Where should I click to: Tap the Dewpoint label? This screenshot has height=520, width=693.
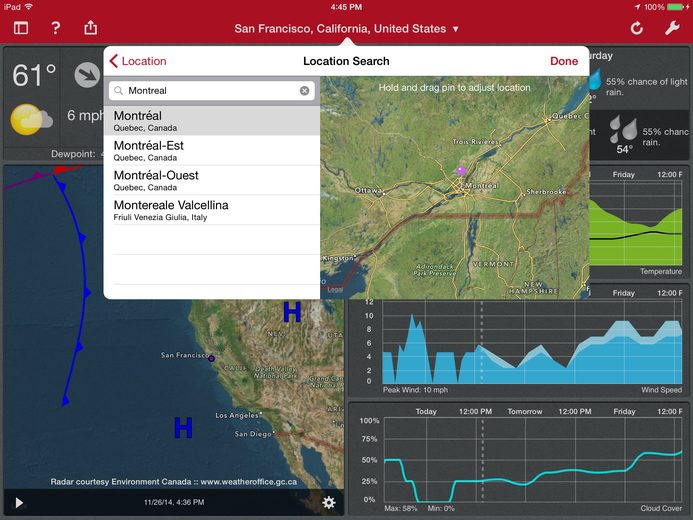pos(73,154)
